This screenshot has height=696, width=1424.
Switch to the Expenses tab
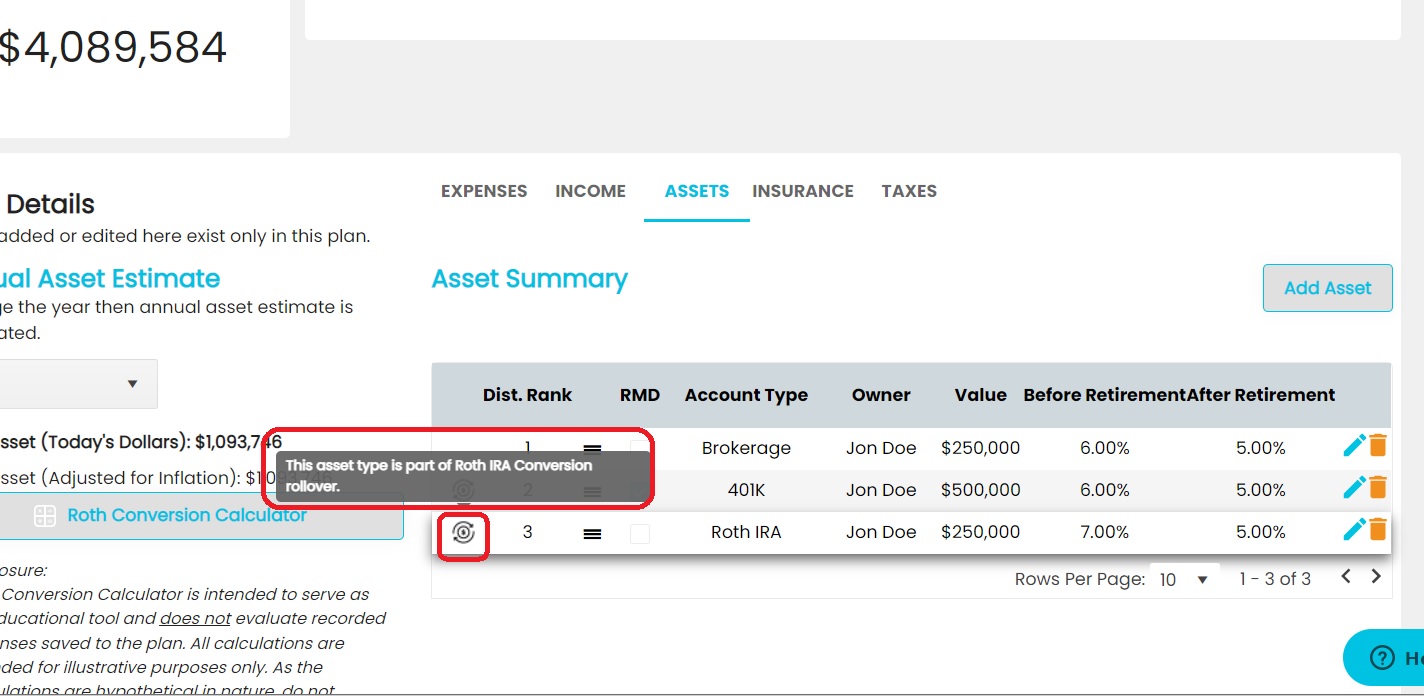(484, 191)
